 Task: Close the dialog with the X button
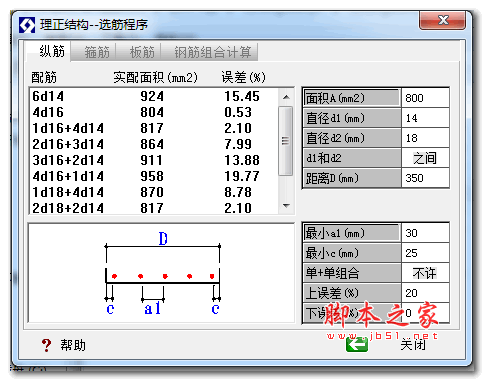pos(442,21)
